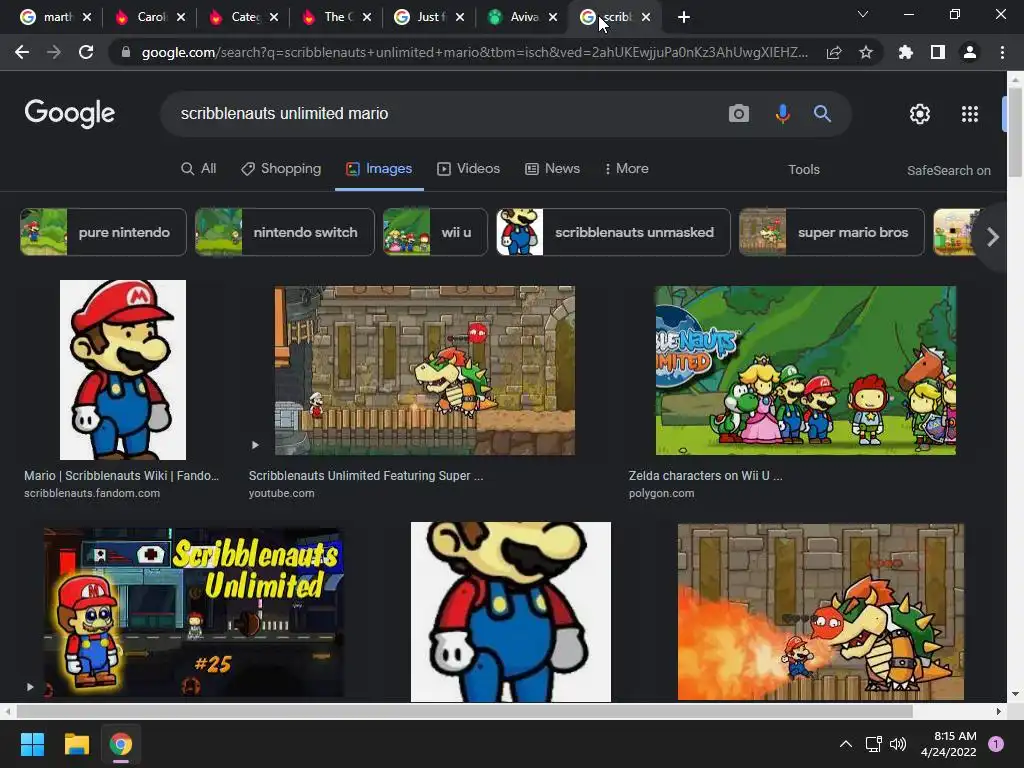Filter by pure nintendo chip

click(103, 232)
